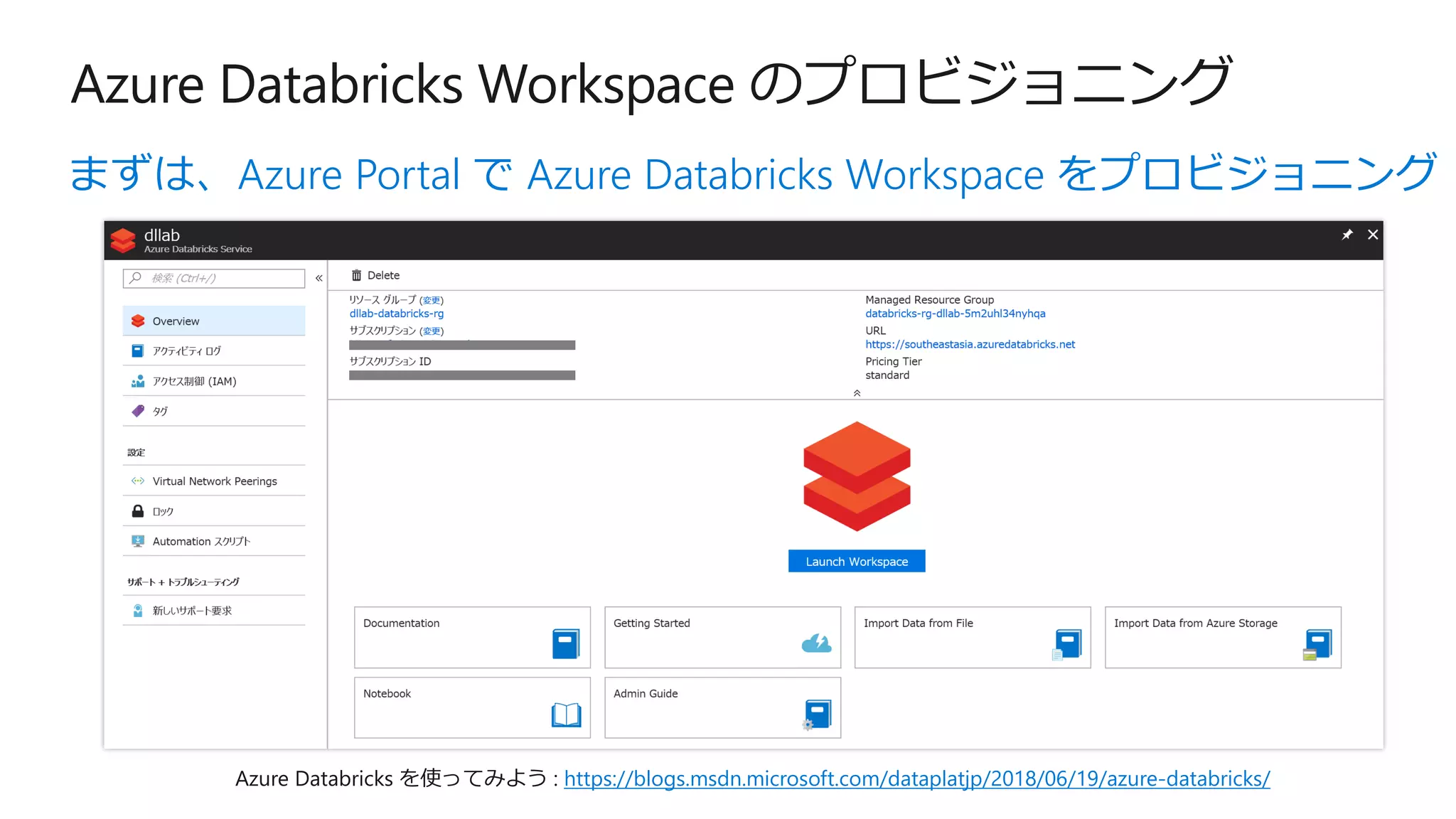Click the Documentation book icon
The width and height of the screenshot is (1456, 819).
pyautogui.click(x=566, y=643)
